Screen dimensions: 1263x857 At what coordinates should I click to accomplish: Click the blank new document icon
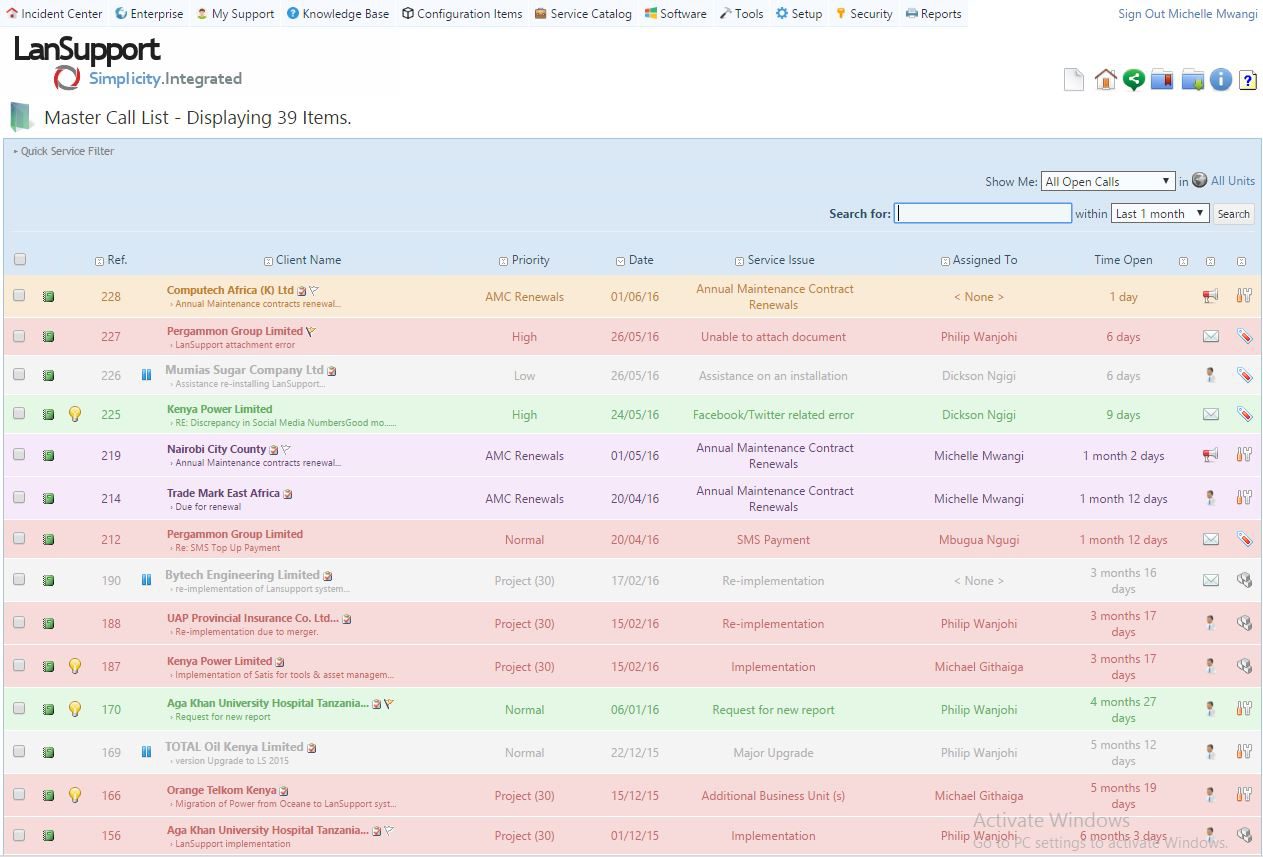point(1074,80)
